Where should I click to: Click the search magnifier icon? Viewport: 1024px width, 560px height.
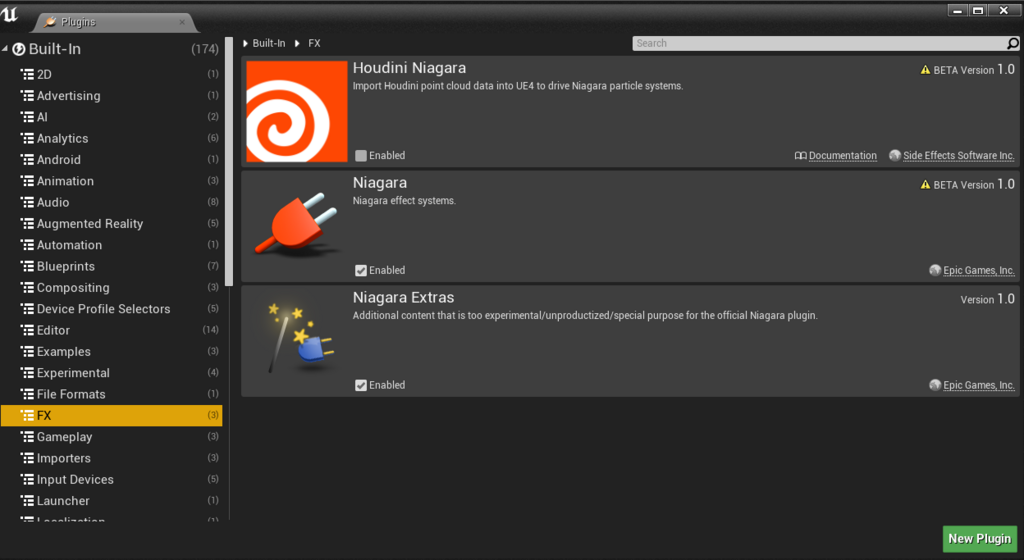tap(1013, 43)
